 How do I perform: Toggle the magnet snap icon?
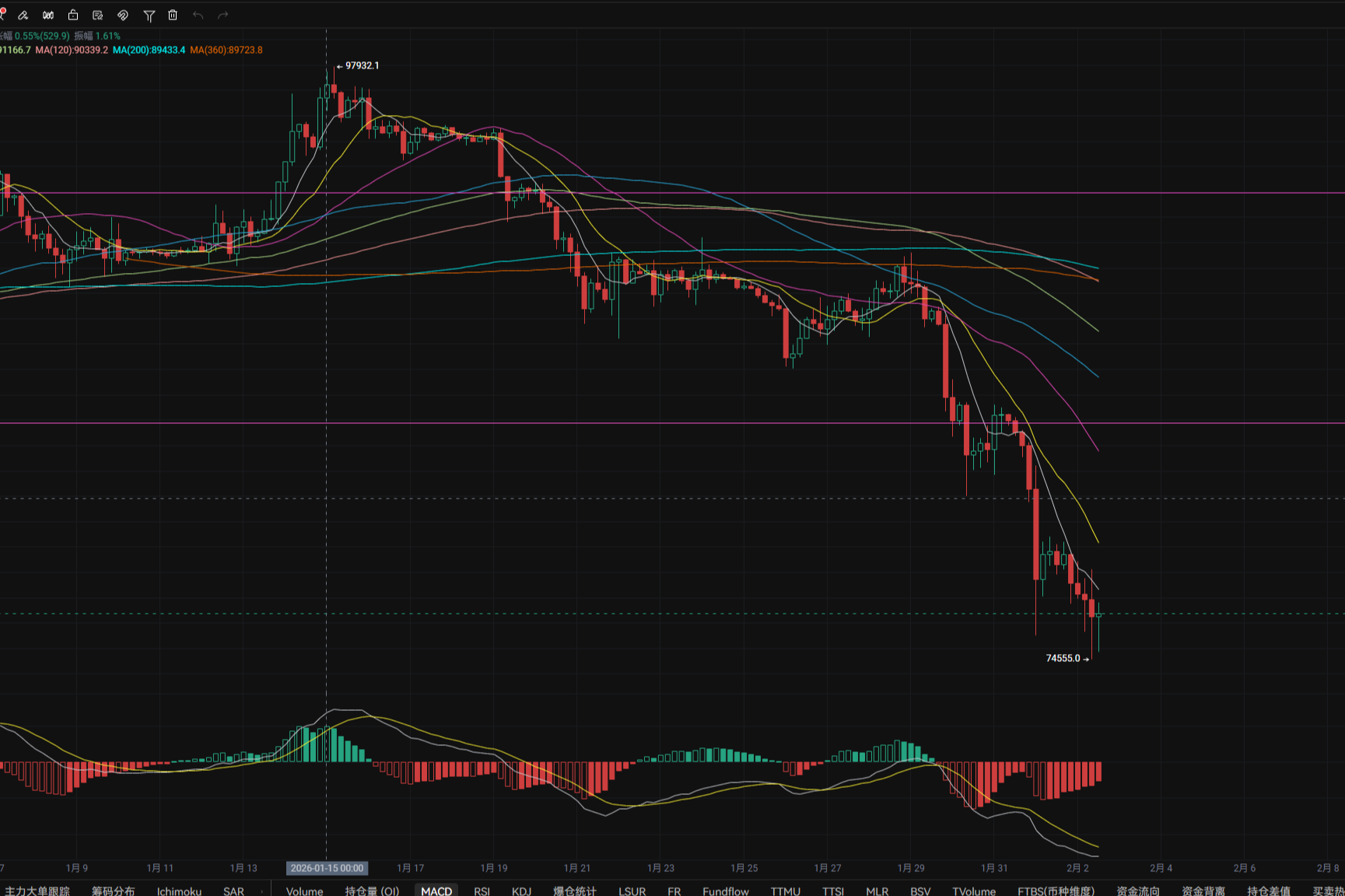pos(123,15)
